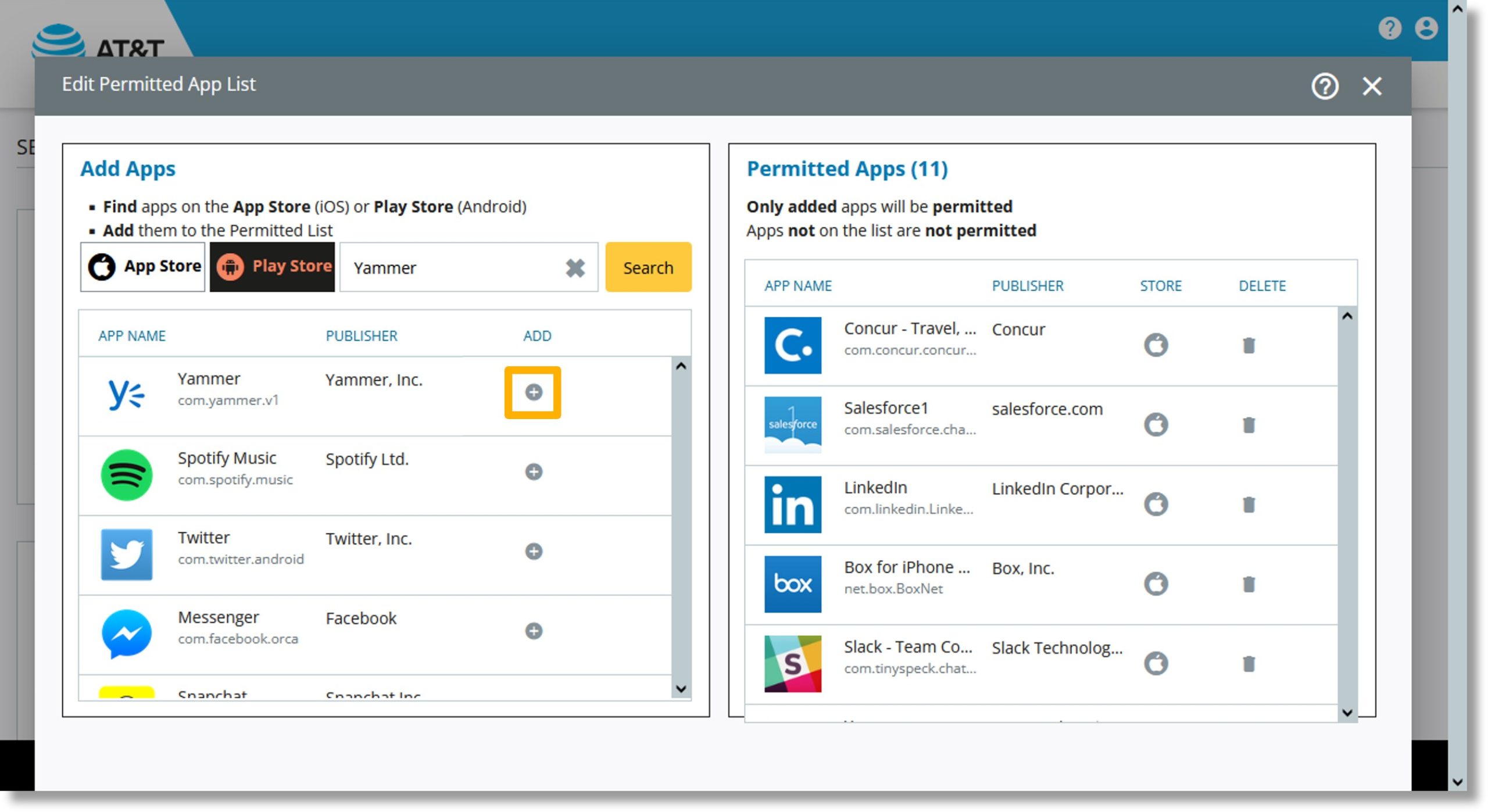This screenshot has width=1488, height=812.
Task: Add Messenger app using plus icon
Action: tap(534, 631)
